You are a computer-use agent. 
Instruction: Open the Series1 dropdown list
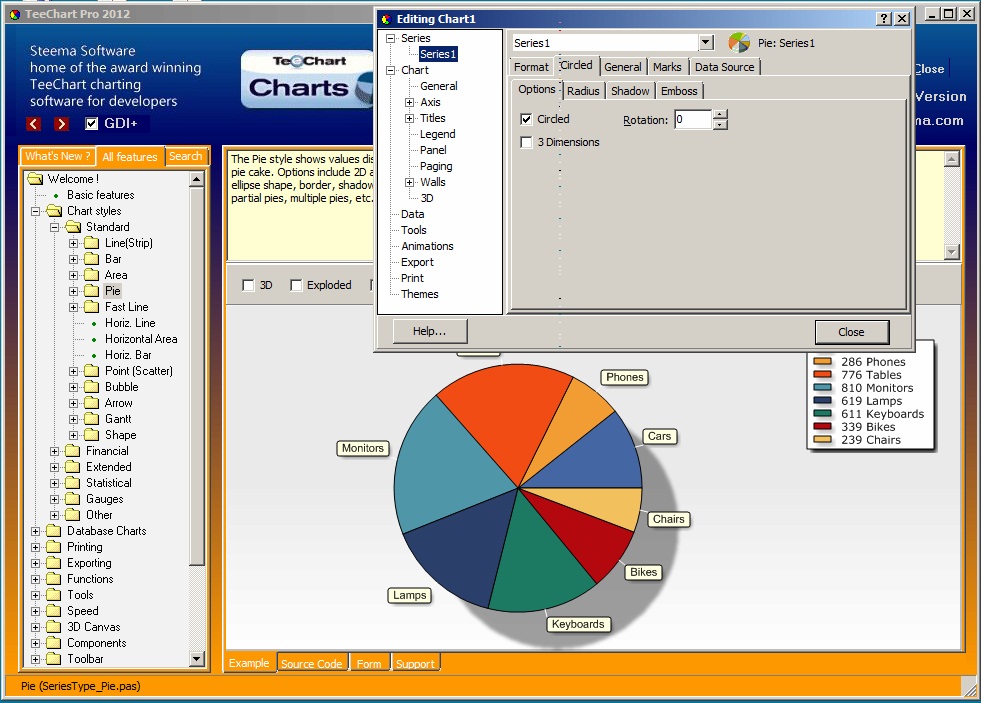click(706, 43)
